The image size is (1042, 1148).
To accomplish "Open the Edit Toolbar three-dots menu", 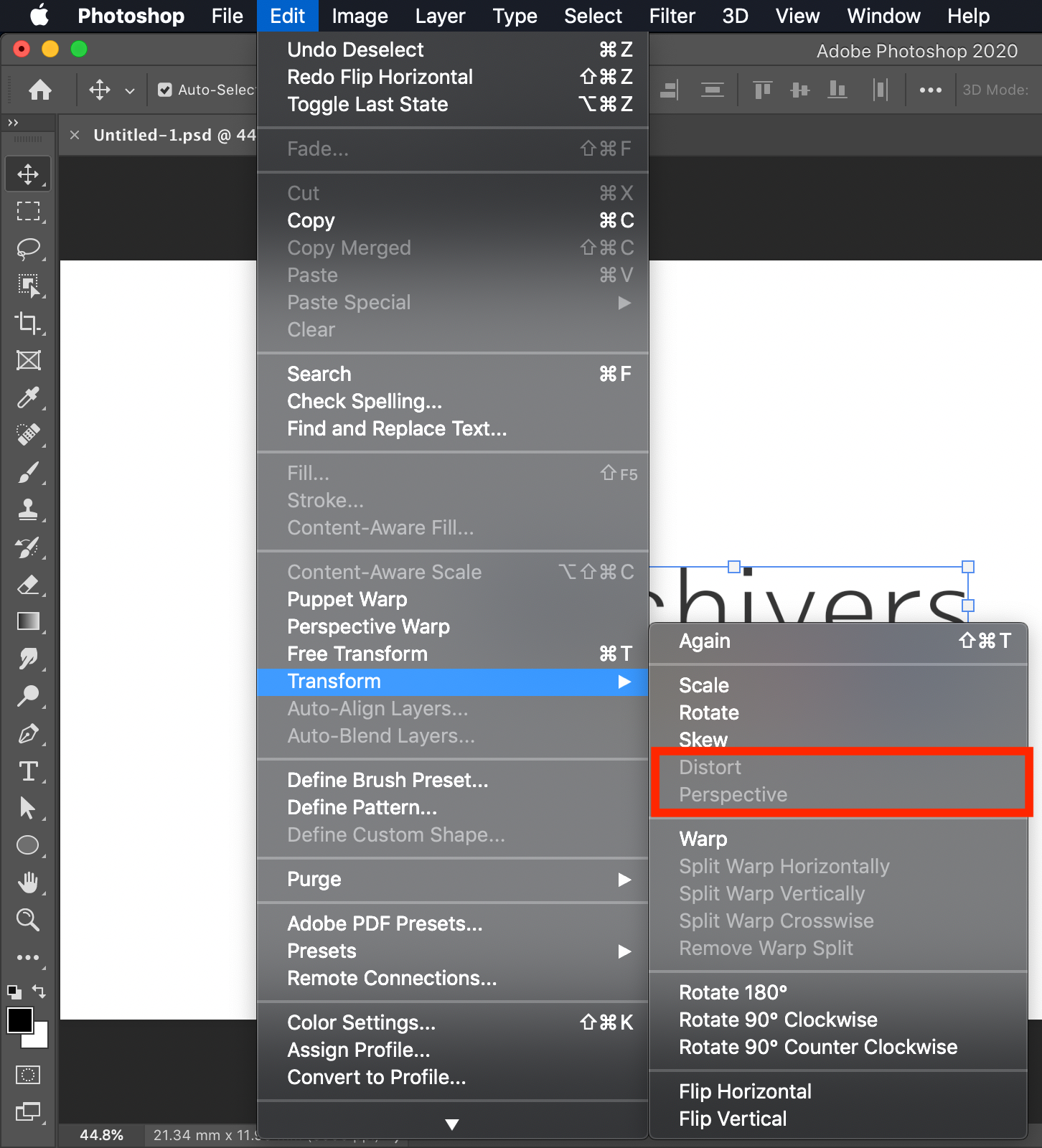I will pyautogui.click(x=28, y=957).
